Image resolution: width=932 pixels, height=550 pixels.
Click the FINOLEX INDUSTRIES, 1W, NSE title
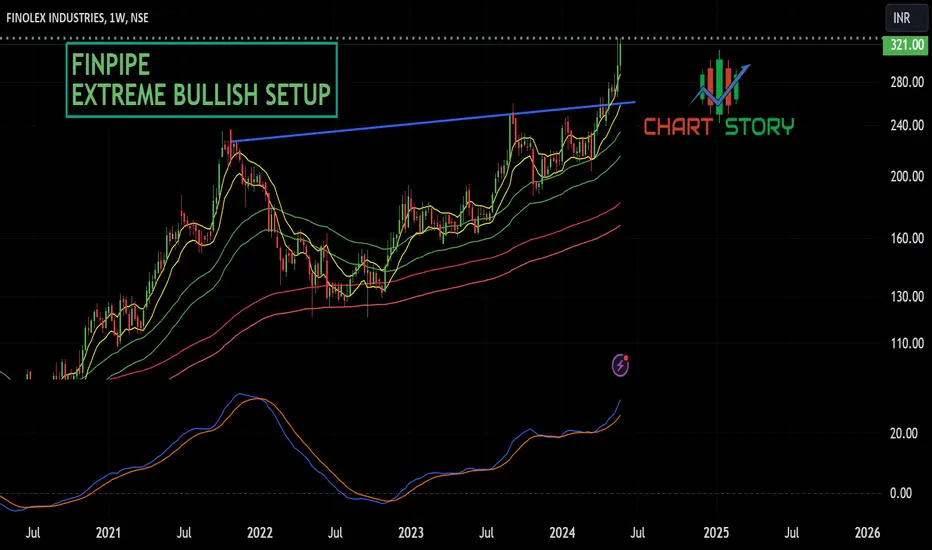(77, 18)
